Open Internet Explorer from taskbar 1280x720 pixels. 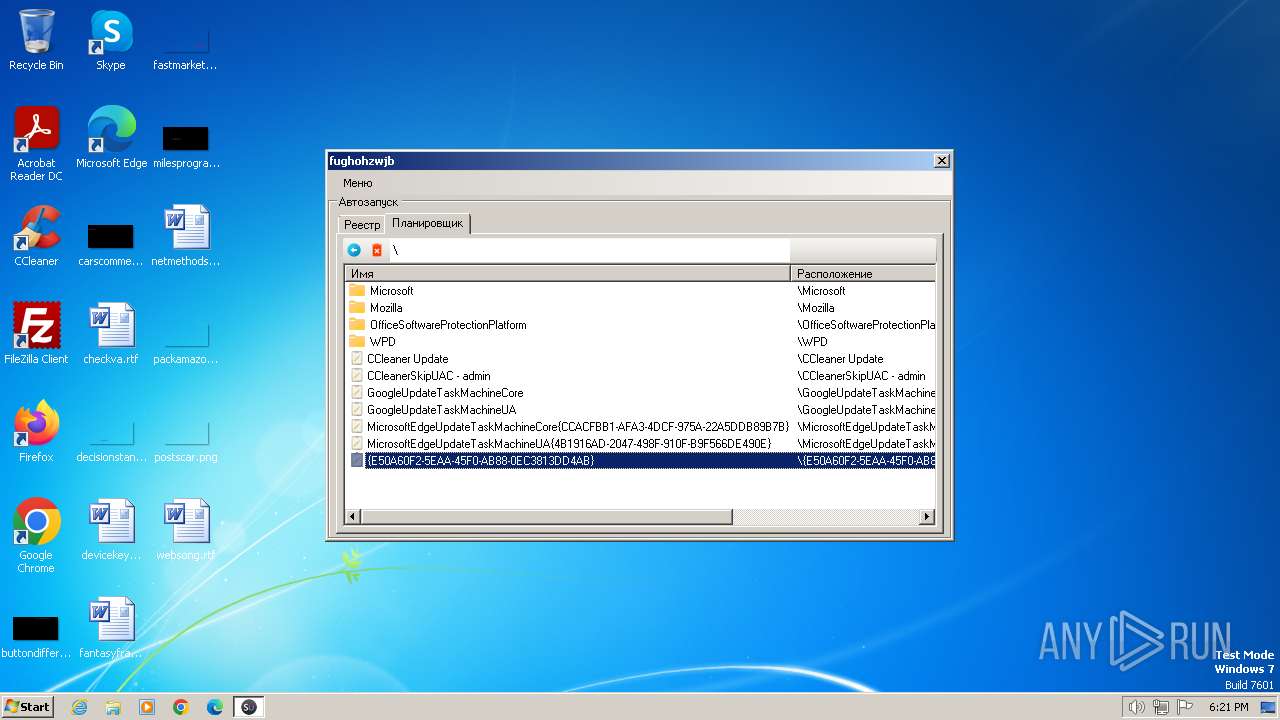80,707
